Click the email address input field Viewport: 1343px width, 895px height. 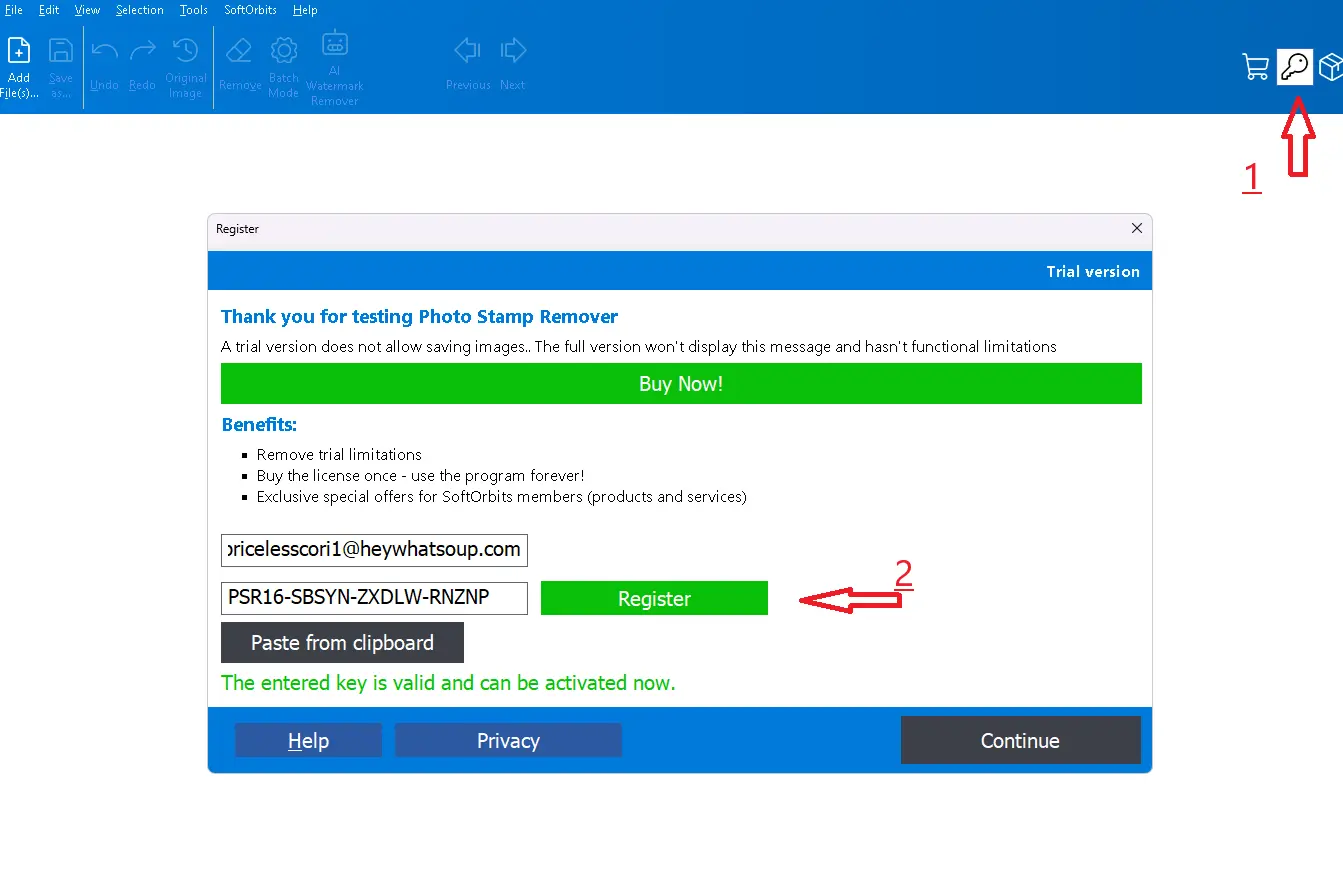click(x=374, y=550)
